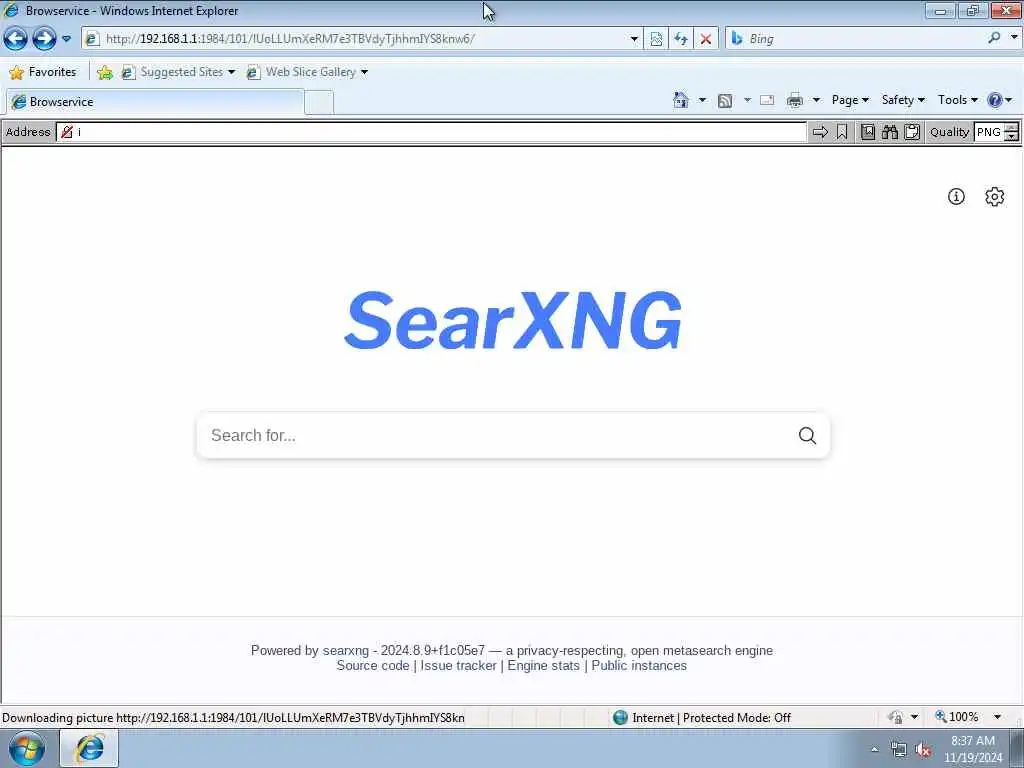The height and width of the screenshot is (768, 1024).
Task: Open the search provider dropdown arrow
Action: point(1014,38)
